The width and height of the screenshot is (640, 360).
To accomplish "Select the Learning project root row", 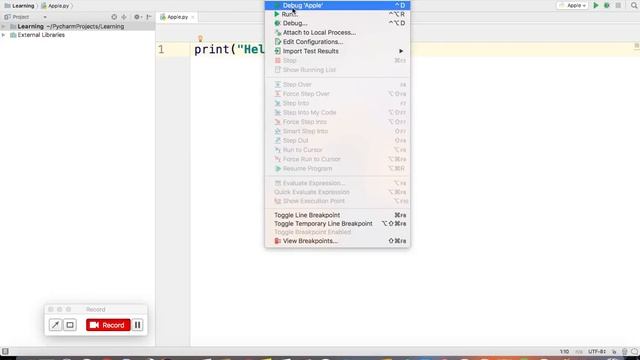I will 78,27.
